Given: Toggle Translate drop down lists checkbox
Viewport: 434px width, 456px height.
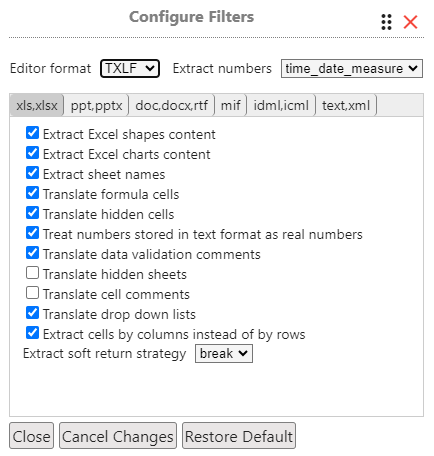Looking at the screenshot, I should pos(32,313).
